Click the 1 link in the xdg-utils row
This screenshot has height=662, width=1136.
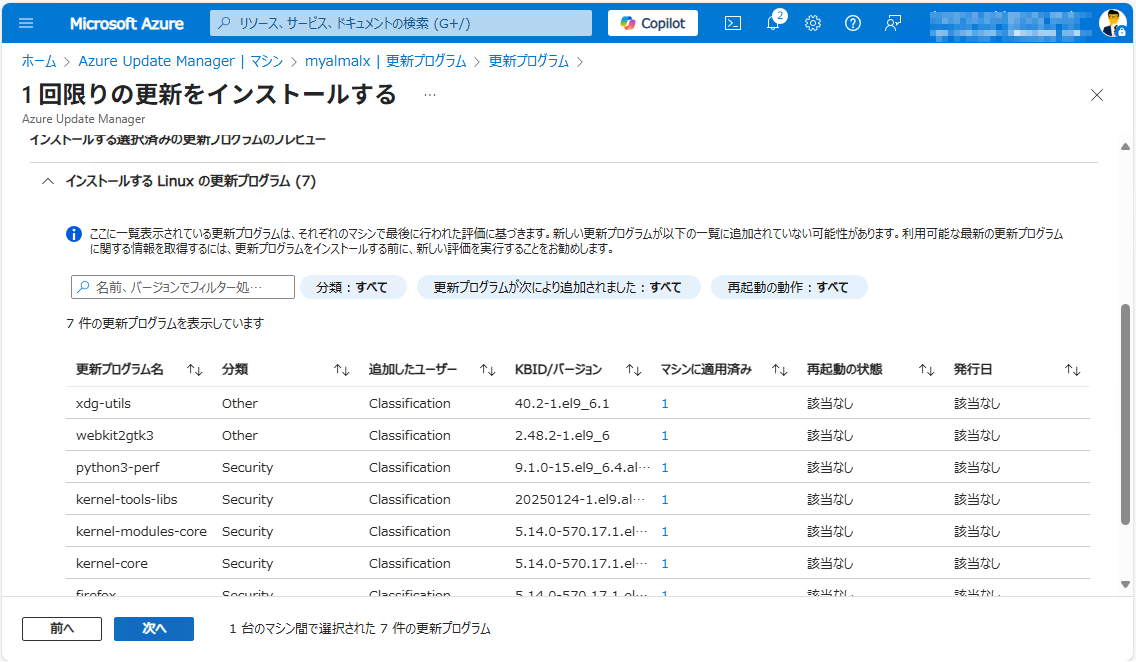click(664, 403)
